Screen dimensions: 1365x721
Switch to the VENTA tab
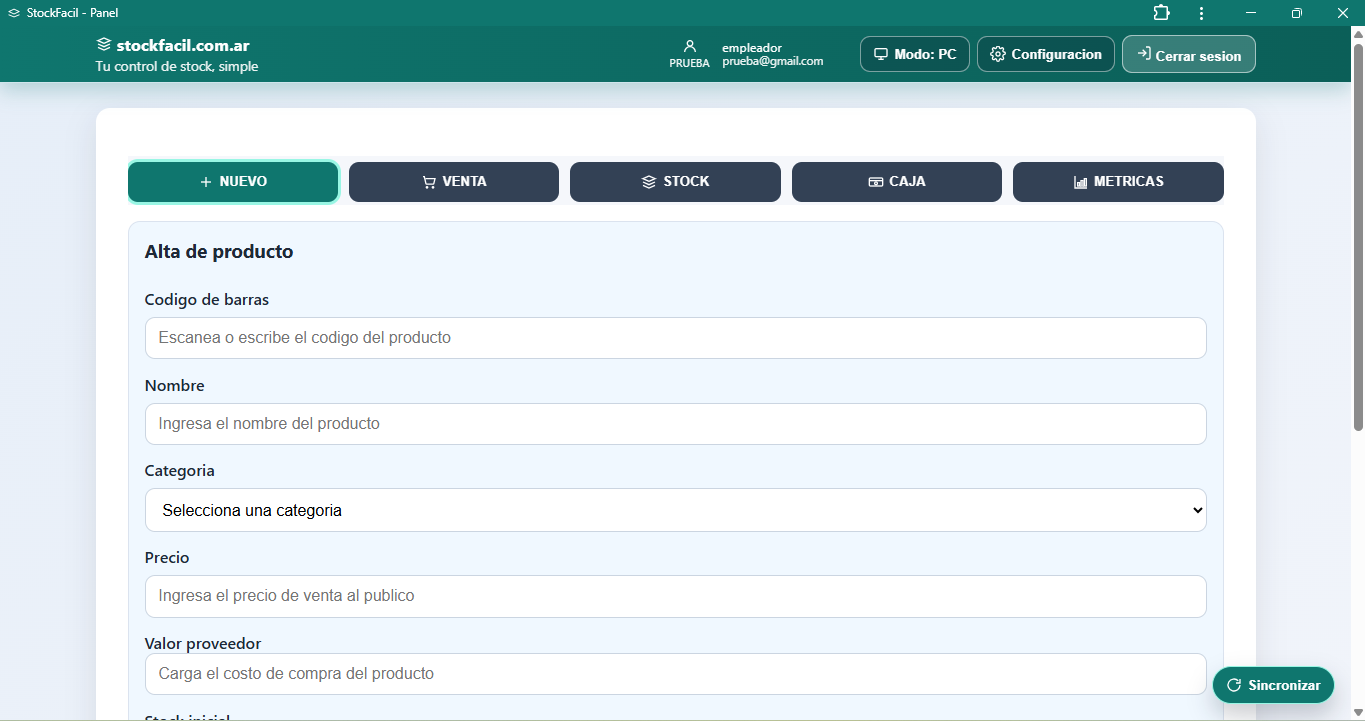454,182
